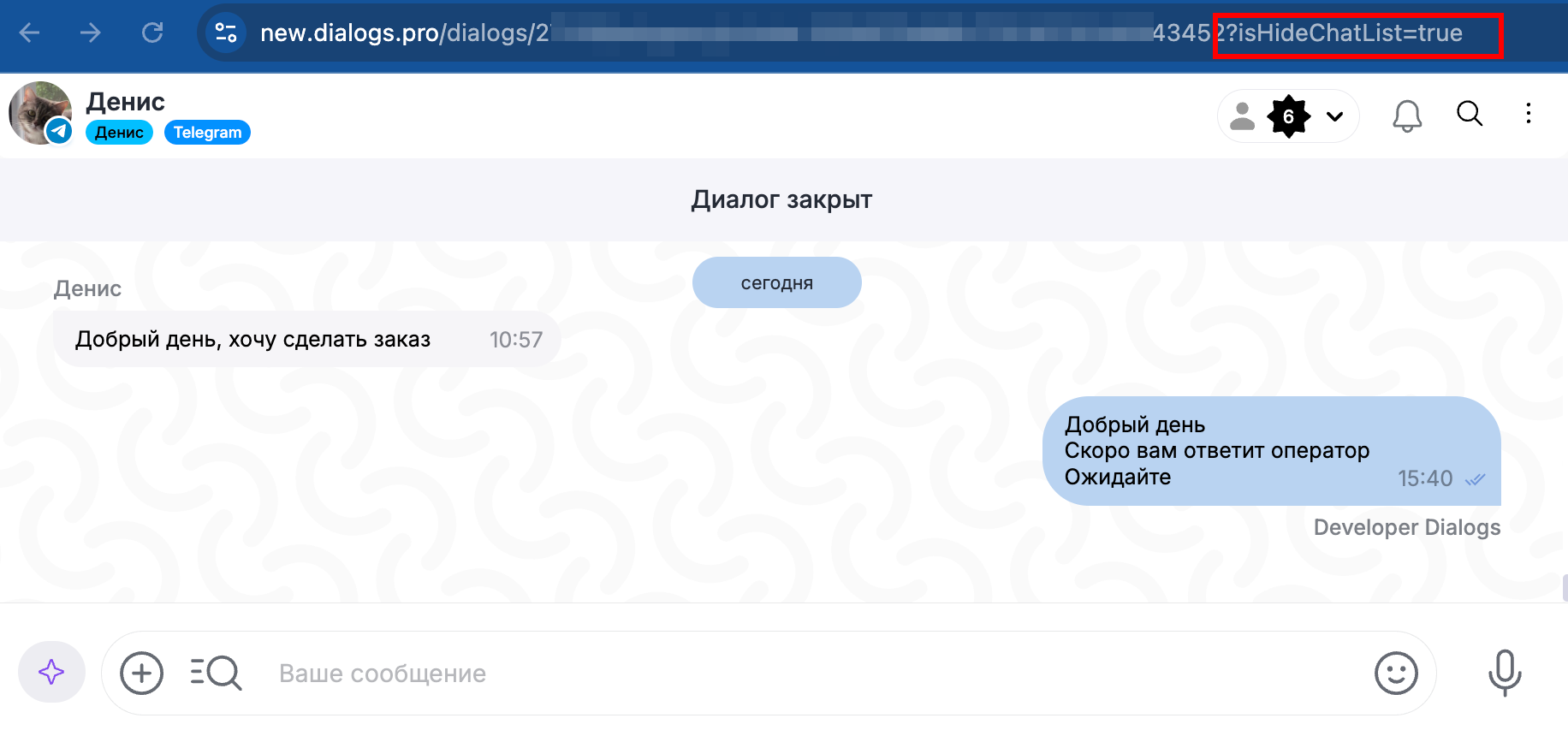Expand the operator assignment dropdown chevron
Image resolution: width=1568 pixels, height=736 pixels.
(x=1334, y=116)
